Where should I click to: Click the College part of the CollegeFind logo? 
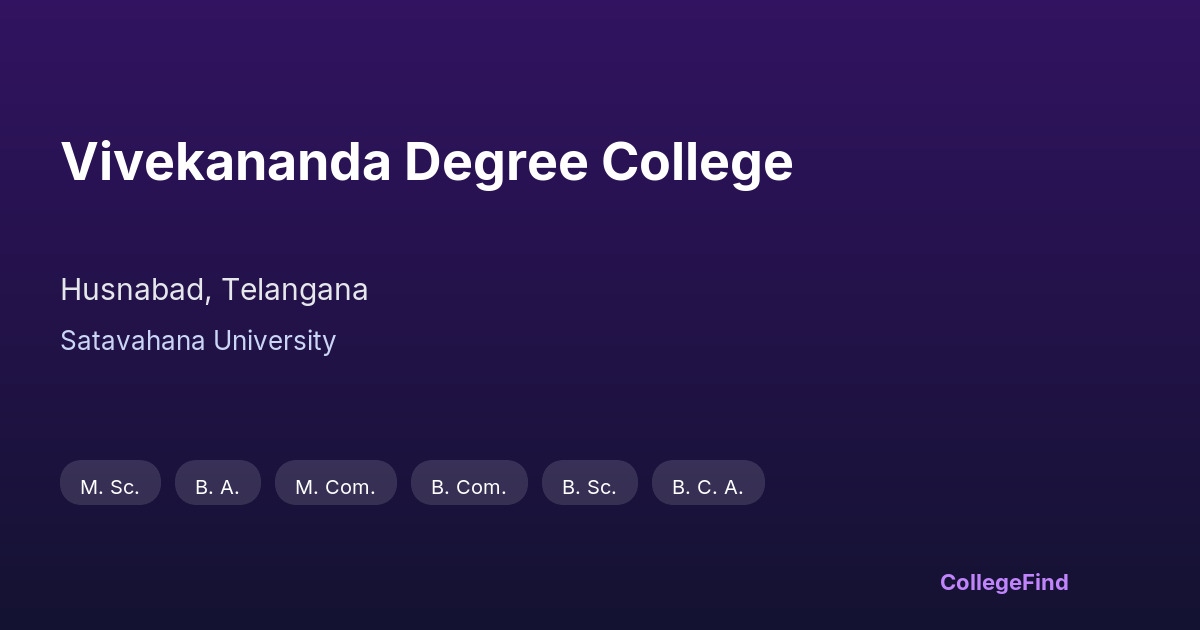(x=979, y=582)
